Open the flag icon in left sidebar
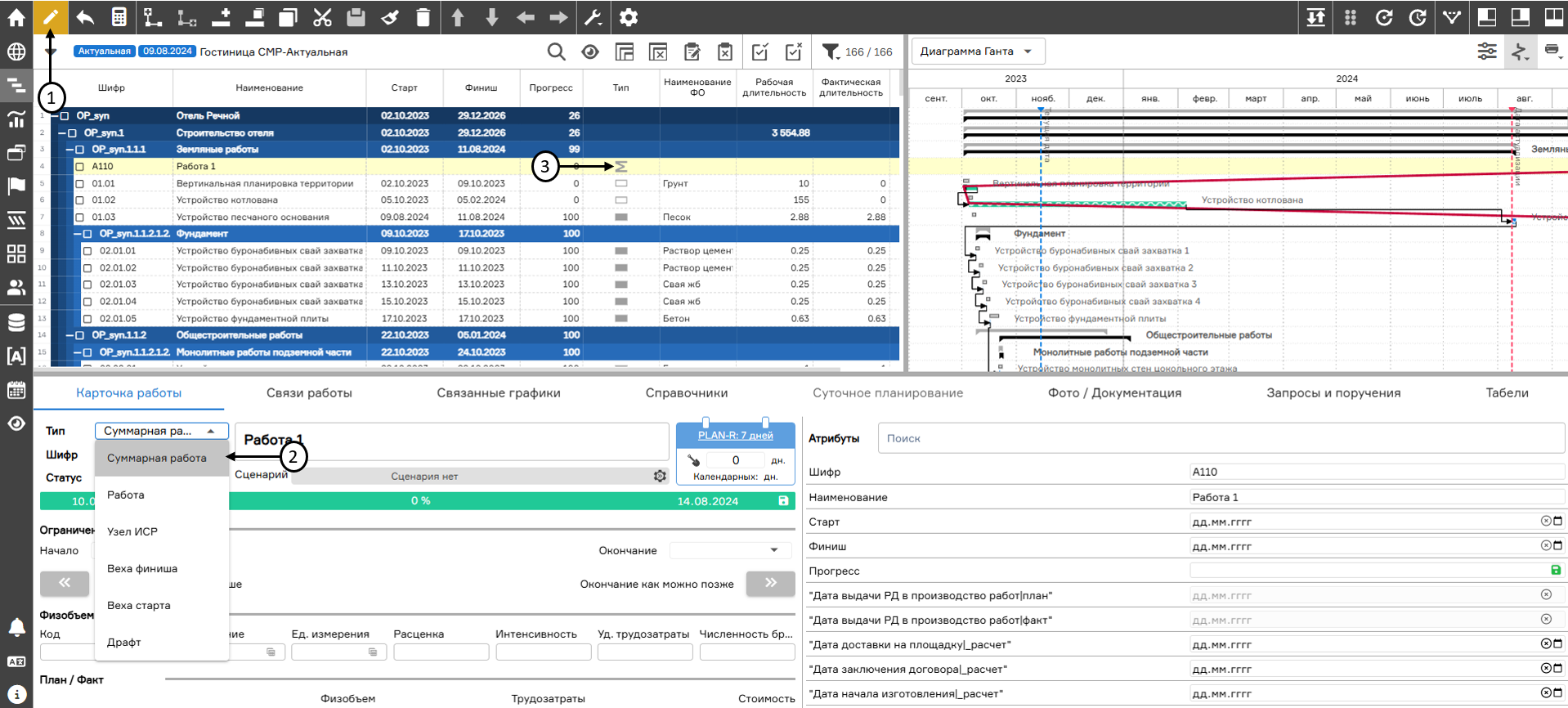Image resolution: width=1568 pixels, height=708 pixels. pyautogui.click(x=16, y=186)
